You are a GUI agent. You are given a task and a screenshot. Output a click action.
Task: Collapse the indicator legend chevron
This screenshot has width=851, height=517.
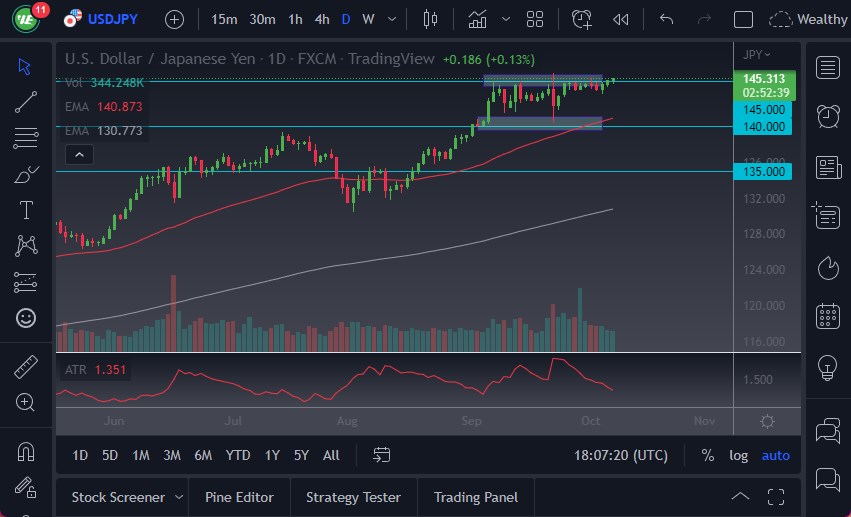pyautogui.click(x=78, y=154)
